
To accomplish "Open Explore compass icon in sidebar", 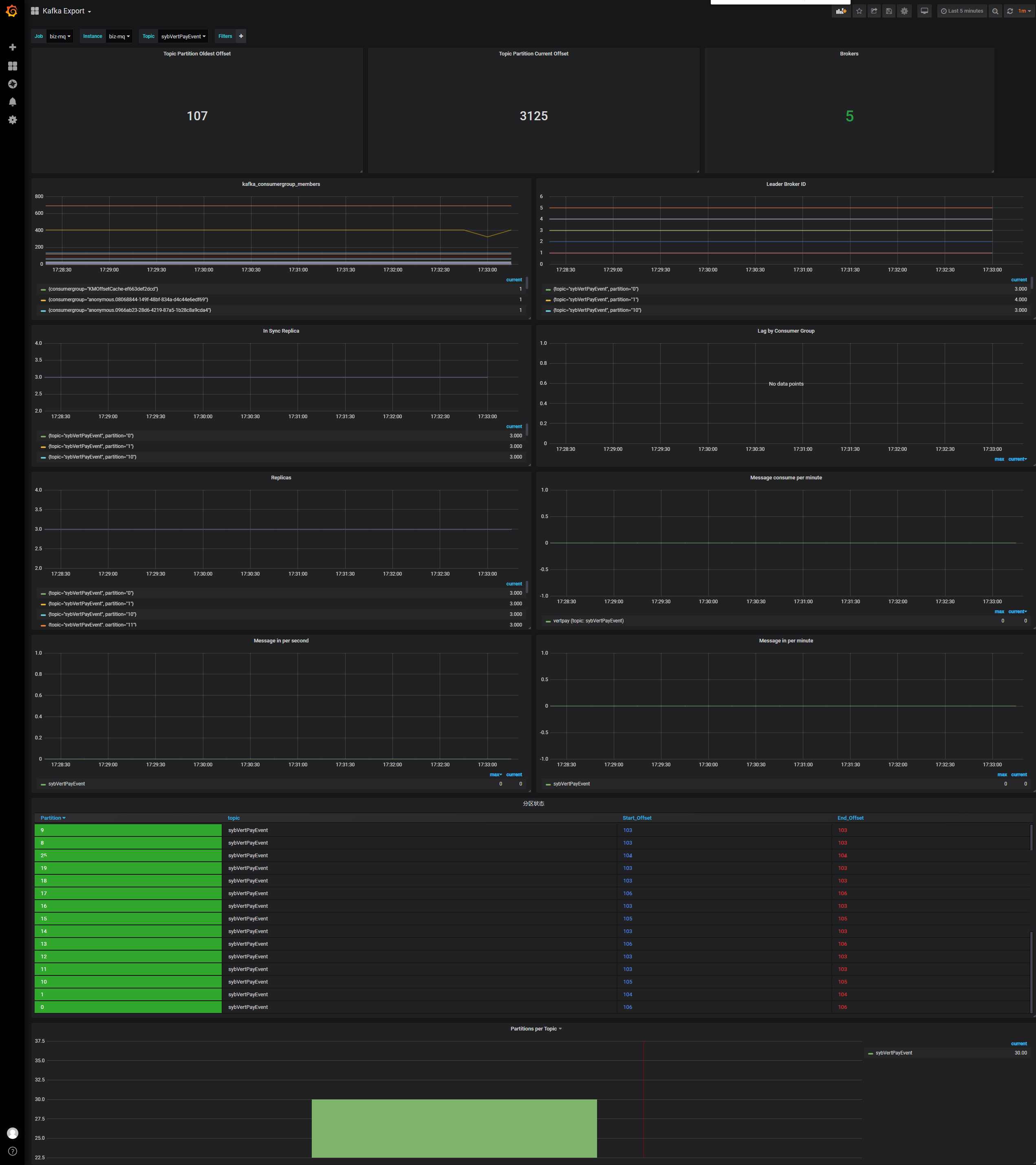I will click(x=13, y=84).
